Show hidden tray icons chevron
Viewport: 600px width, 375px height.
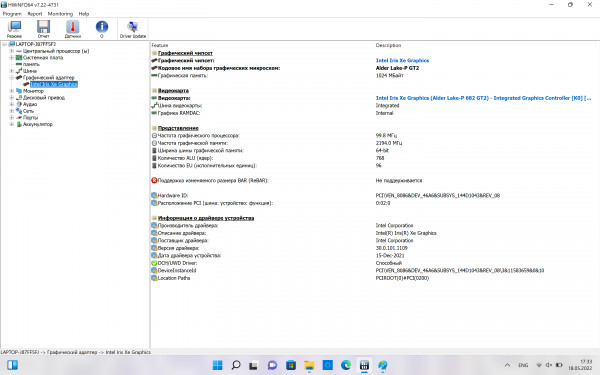coord(507,365)
